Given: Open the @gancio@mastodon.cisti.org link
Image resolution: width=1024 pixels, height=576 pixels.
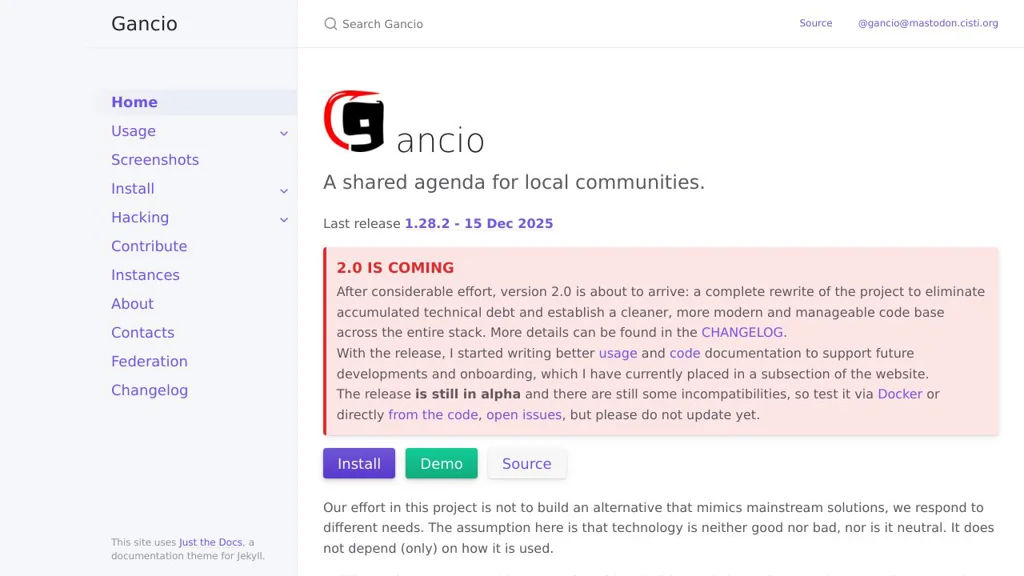Looking at the screenshot, I should tap(928, 23).
